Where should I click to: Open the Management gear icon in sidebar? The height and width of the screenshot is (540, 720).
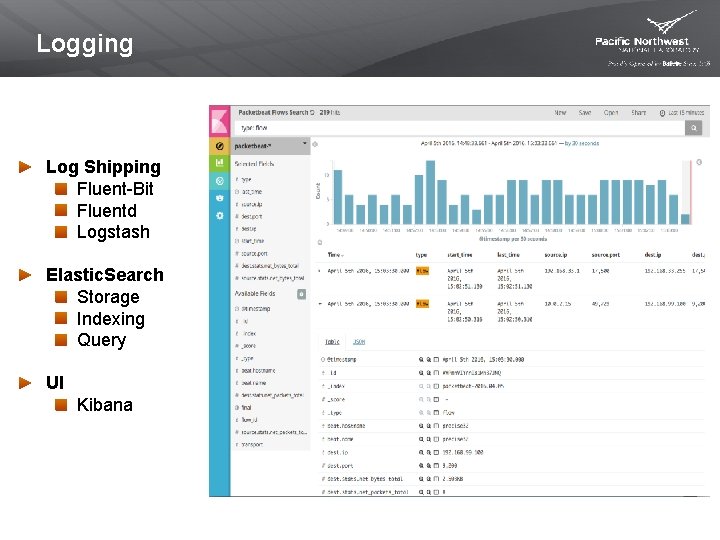[219, 215]
